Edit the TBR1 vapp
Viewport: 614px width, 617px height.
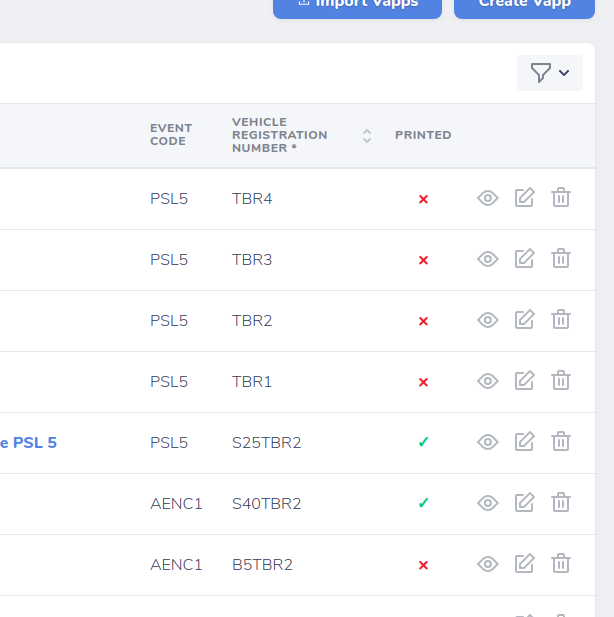coord(525,381)
